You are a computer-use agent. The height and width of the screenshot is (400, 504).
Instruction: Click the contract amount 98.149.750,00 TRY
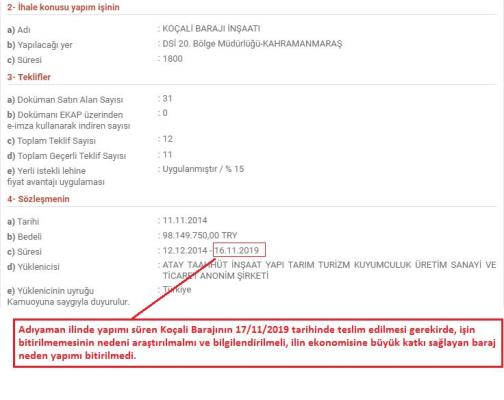pos(200,235)
